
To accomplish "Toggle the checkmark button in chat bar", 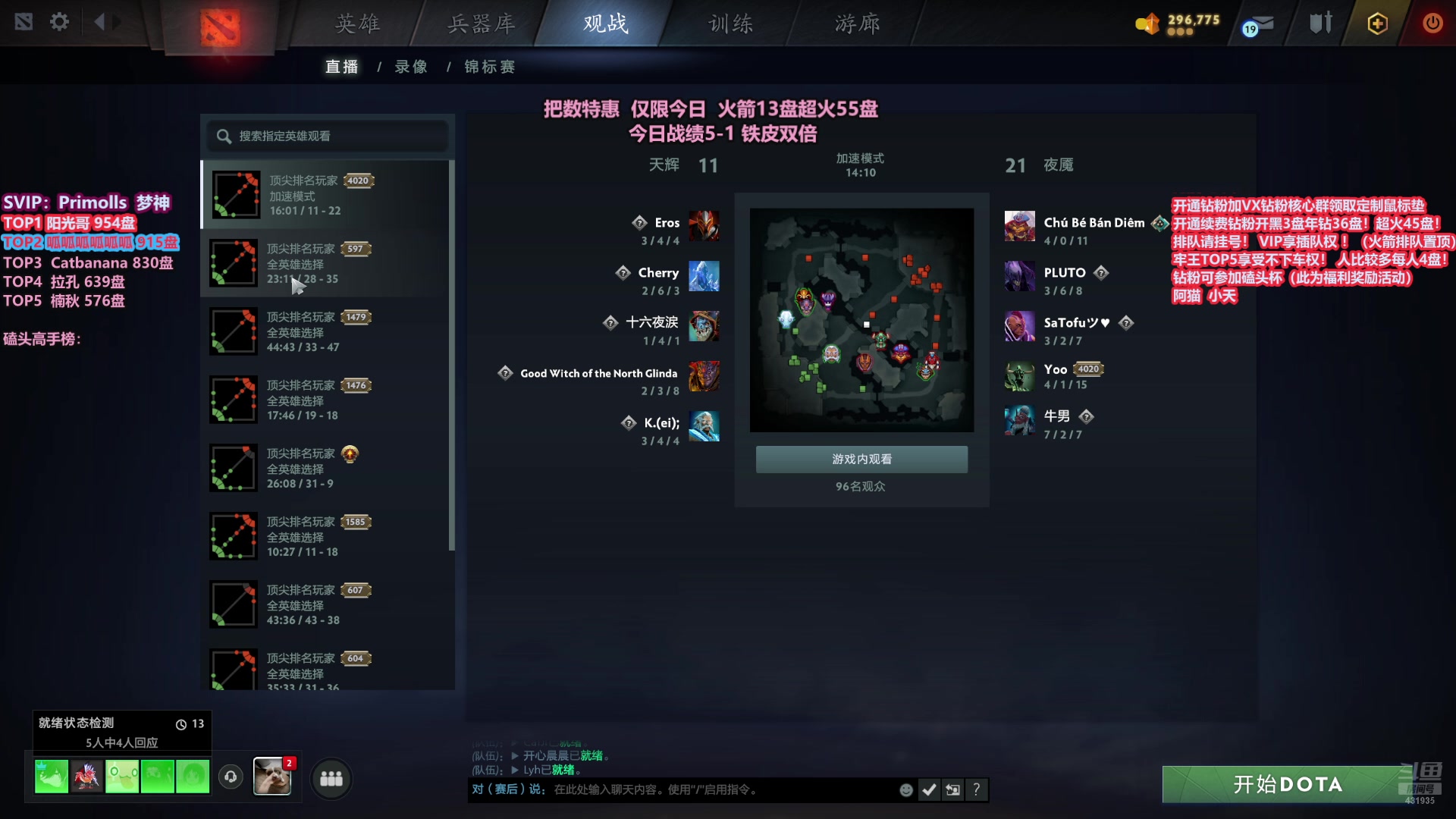I will 929,790.
